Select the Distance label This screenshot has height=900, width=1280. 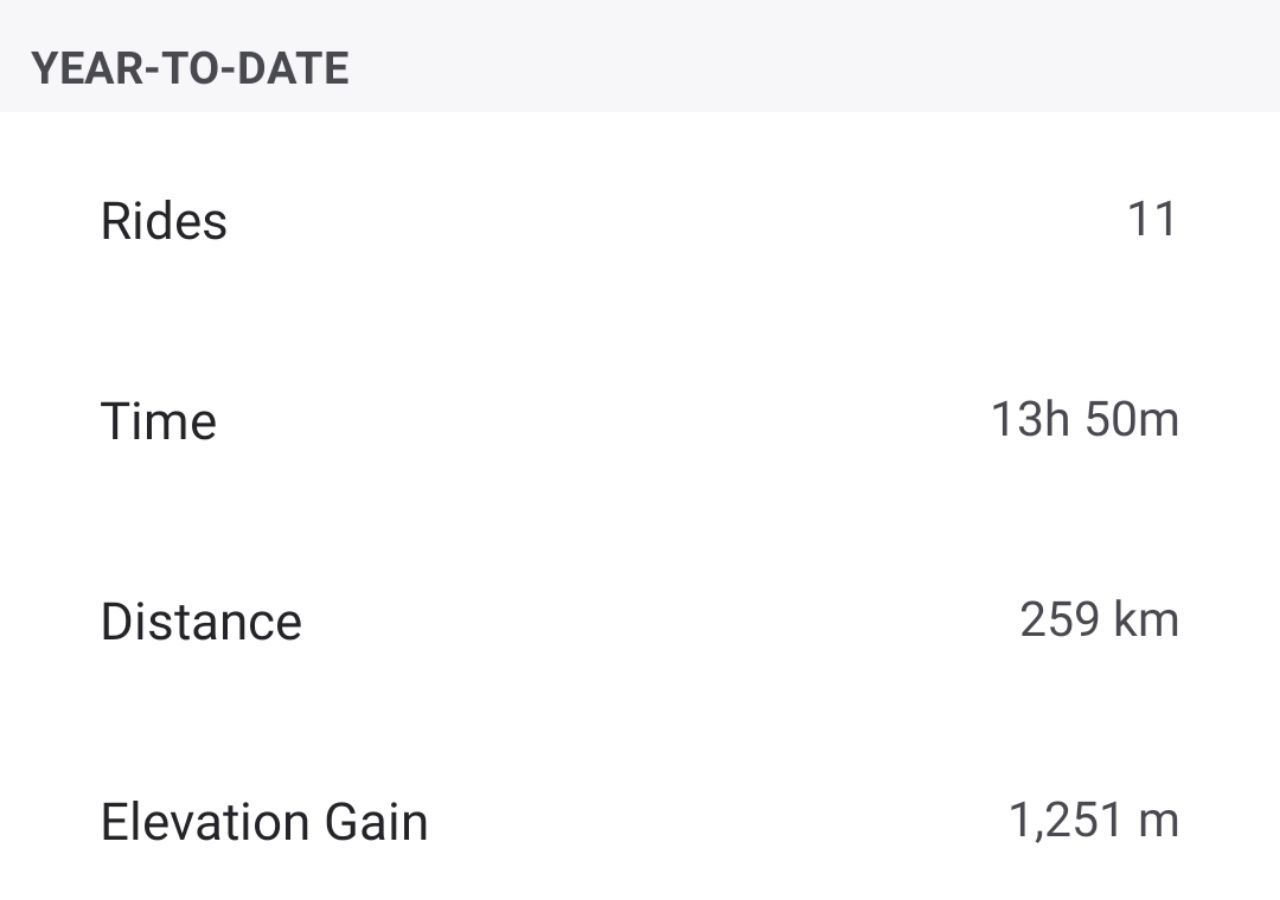[201, 621]
